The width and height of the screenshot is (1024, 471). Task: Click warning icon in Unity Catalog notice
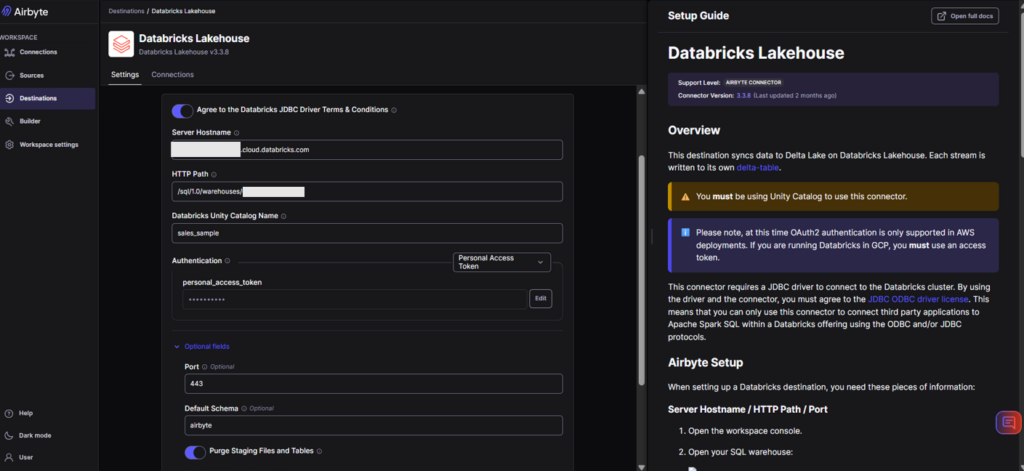coord(685,197)
